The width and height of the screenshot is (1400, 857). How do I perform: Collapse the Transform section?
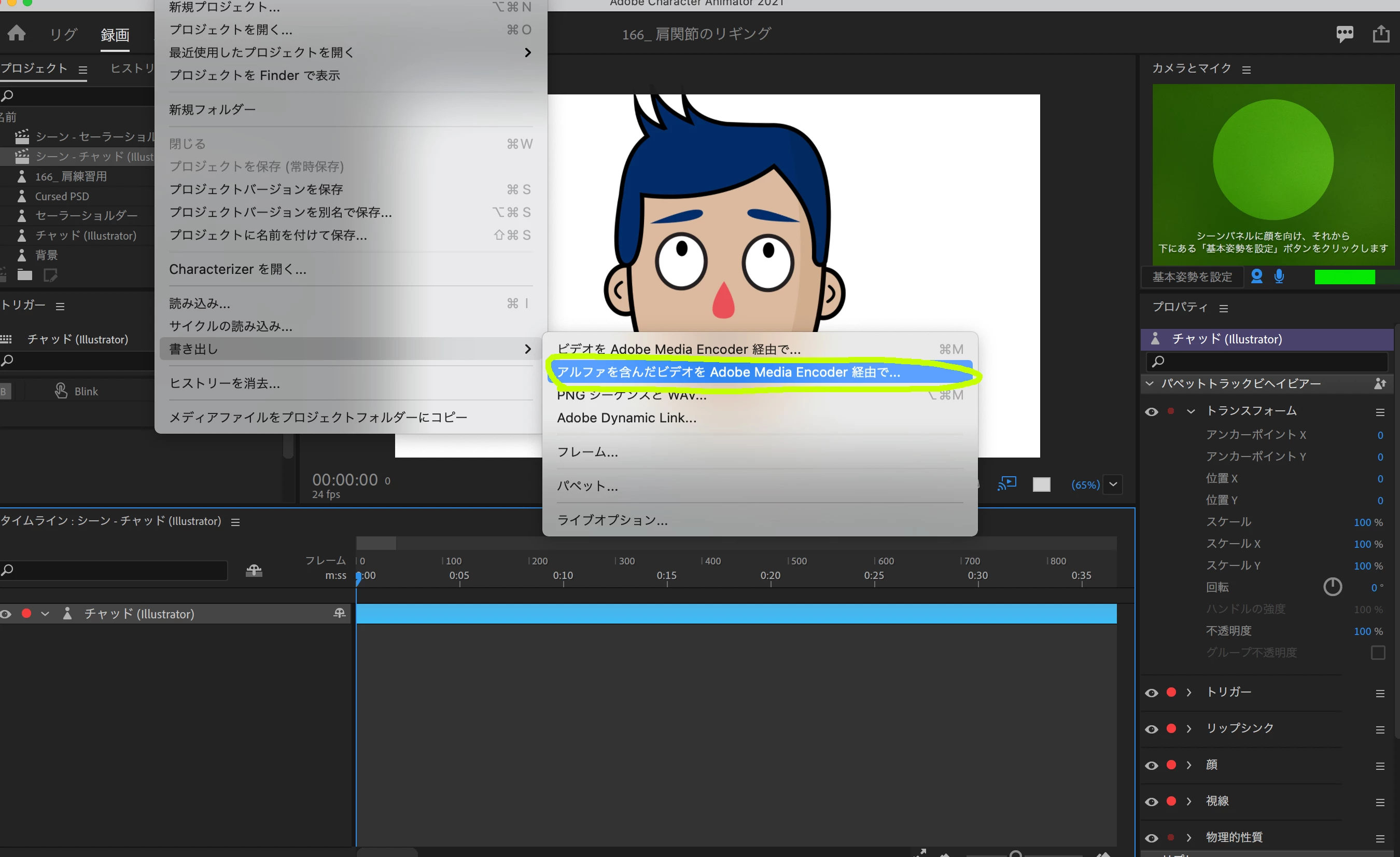(x=1191, y=411)
